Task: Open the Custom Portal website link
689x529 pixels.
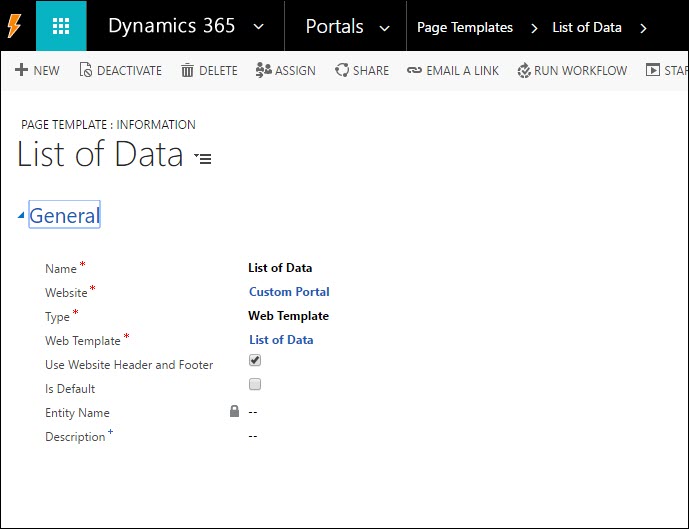Action: [289, 292]
